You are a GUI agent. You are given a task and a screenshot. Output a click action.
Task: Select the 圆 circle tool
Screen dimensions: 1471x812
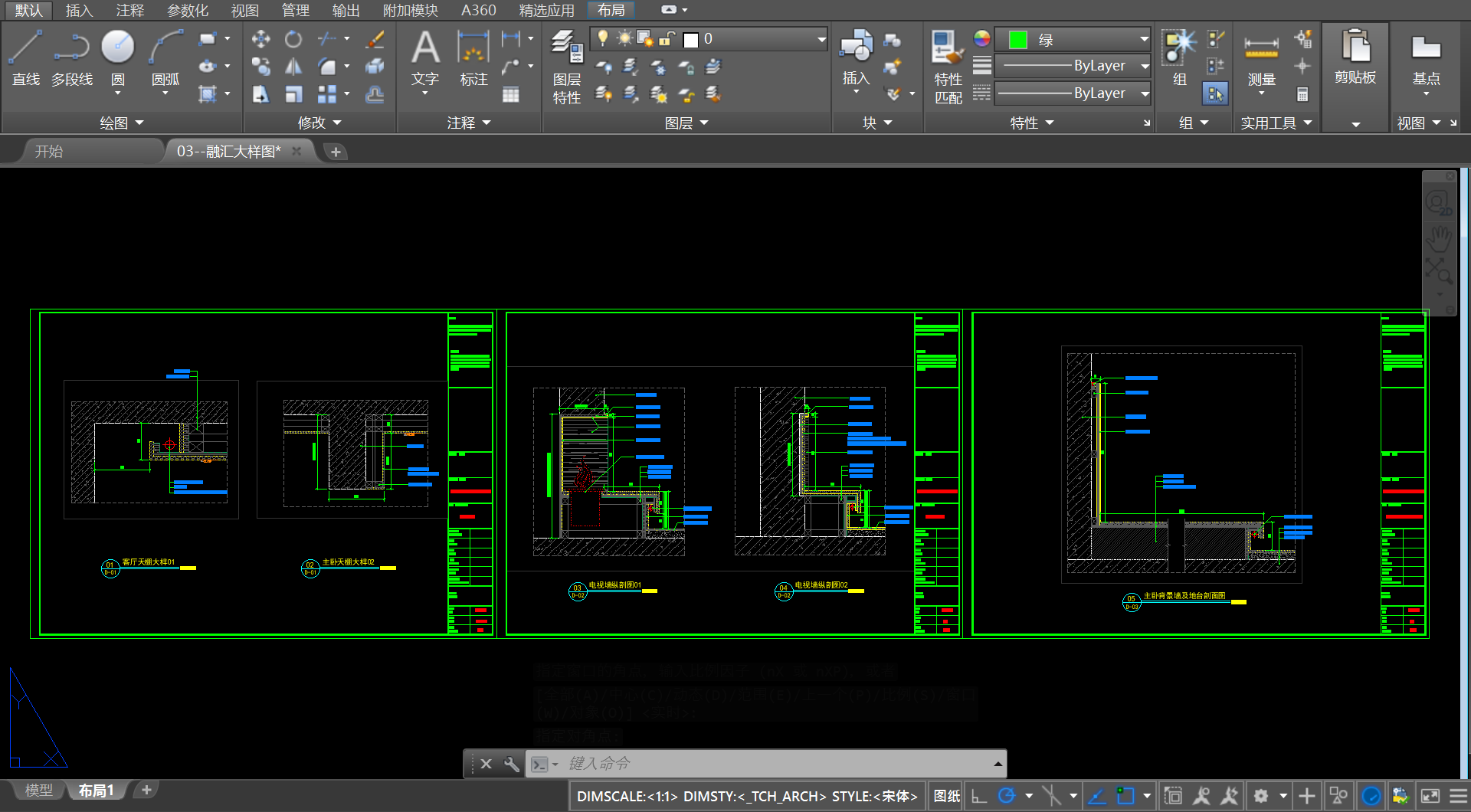pyautogui.click(x=118, y=58)
